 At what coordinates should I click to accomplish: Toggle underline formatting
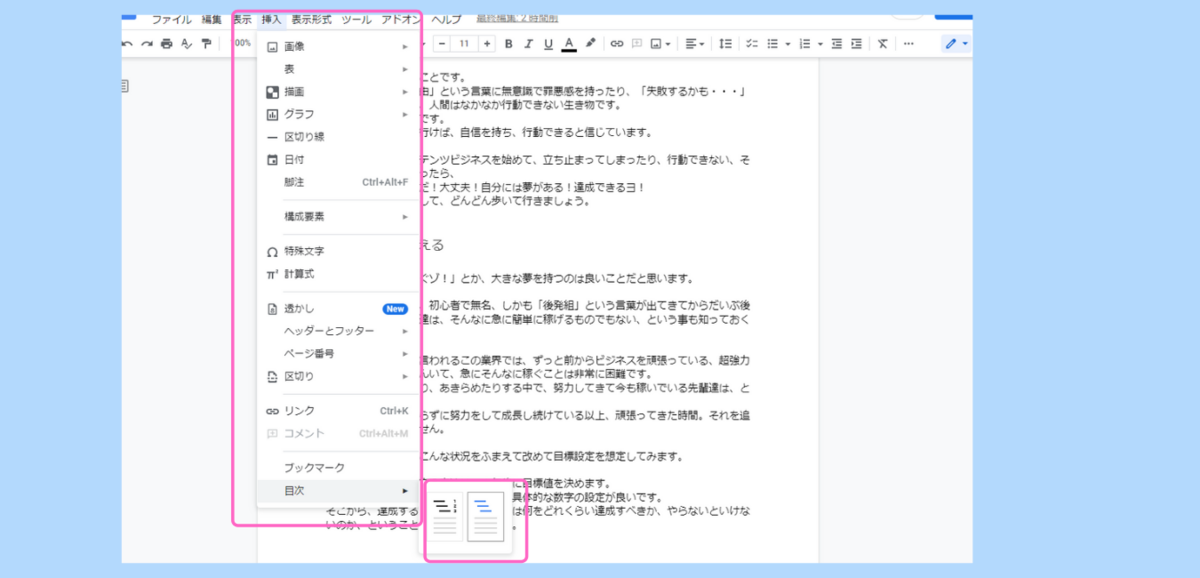click(548, 44)
